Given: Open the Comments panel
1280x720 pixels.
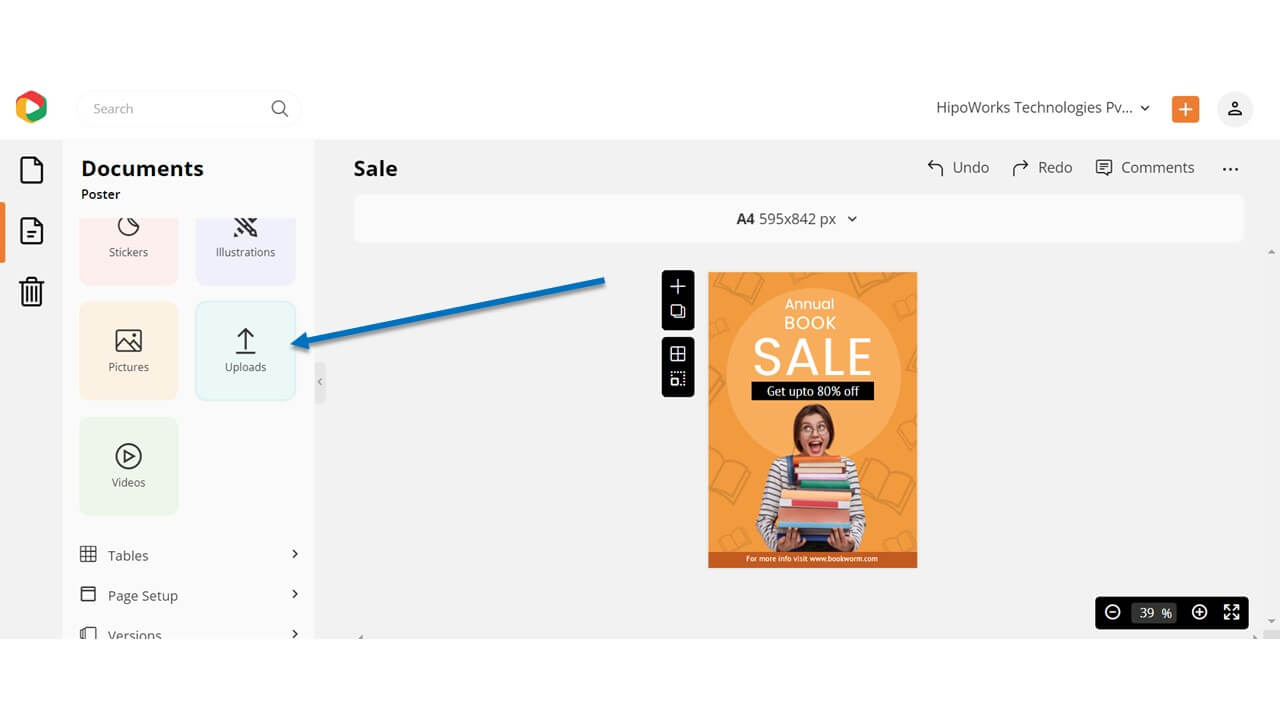Looking at the screenshot, I should 1145,167.
